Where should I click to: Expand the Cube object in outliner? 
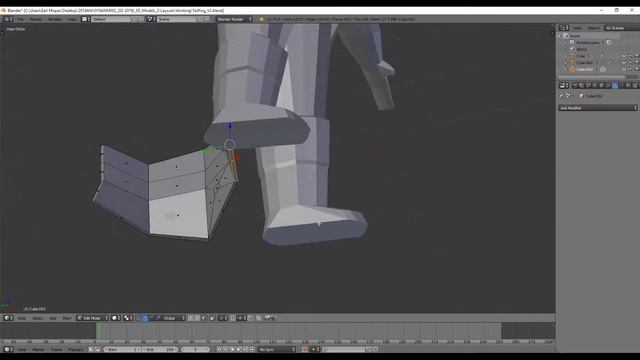point(565,56)
